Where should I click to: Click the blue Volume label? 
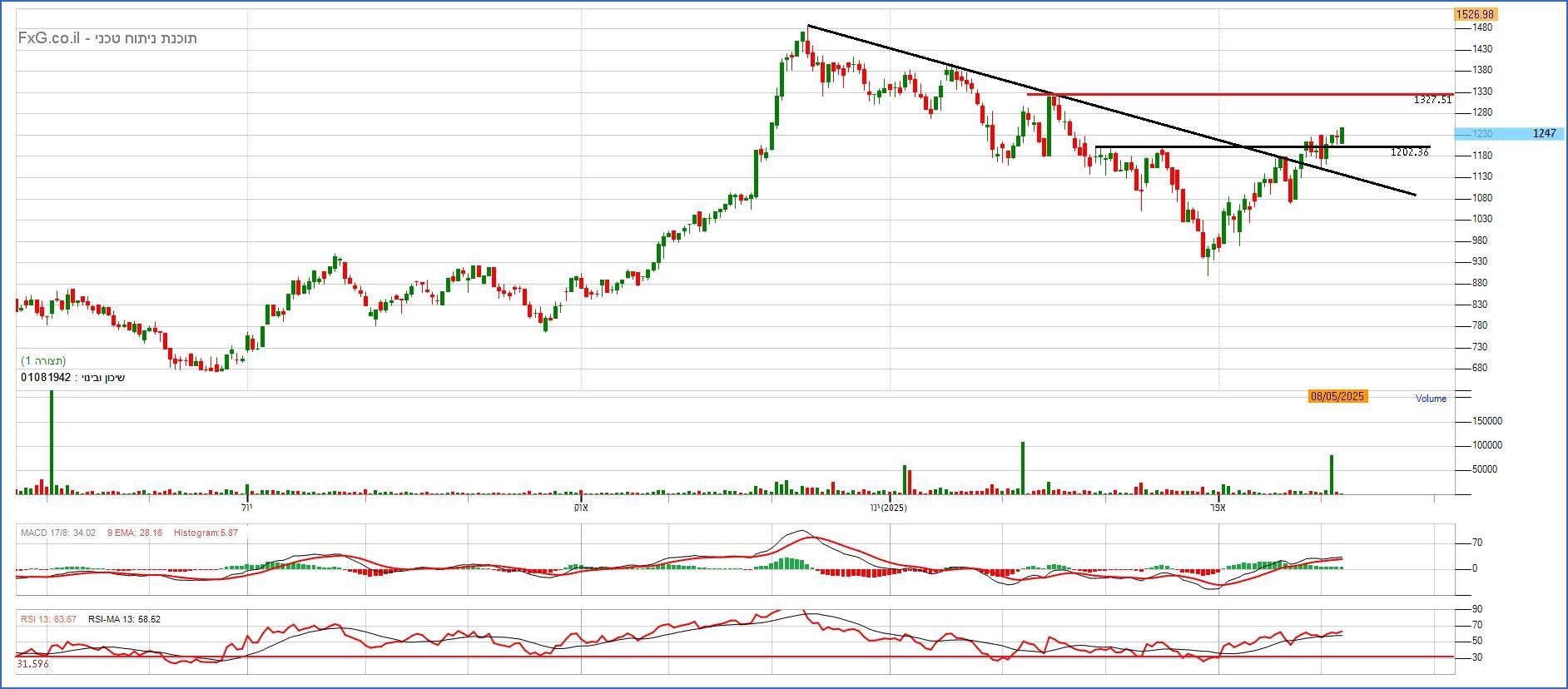(x=1431, y=399)
